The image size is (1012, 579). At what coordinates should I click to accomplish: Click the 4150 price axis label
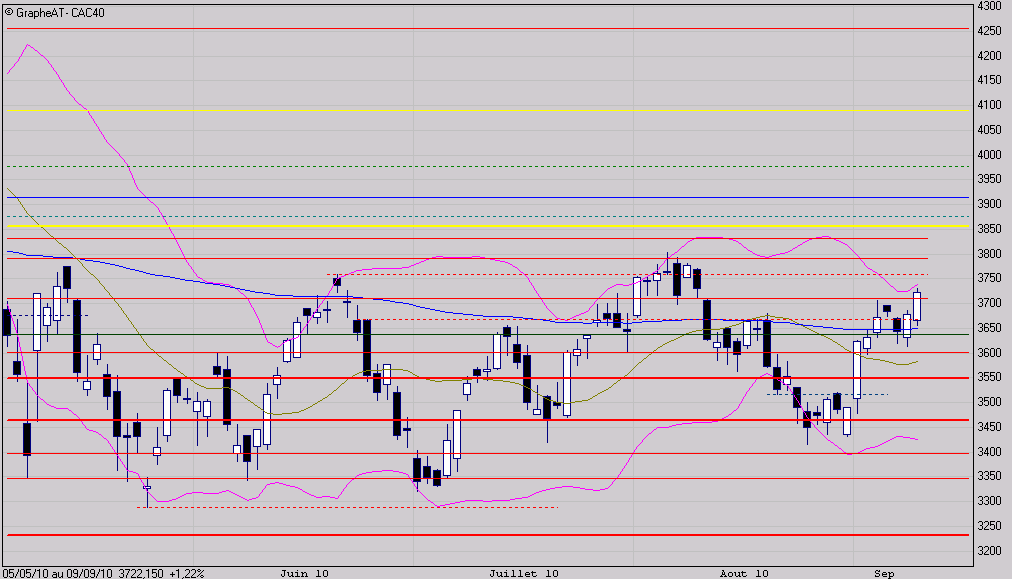989,80
